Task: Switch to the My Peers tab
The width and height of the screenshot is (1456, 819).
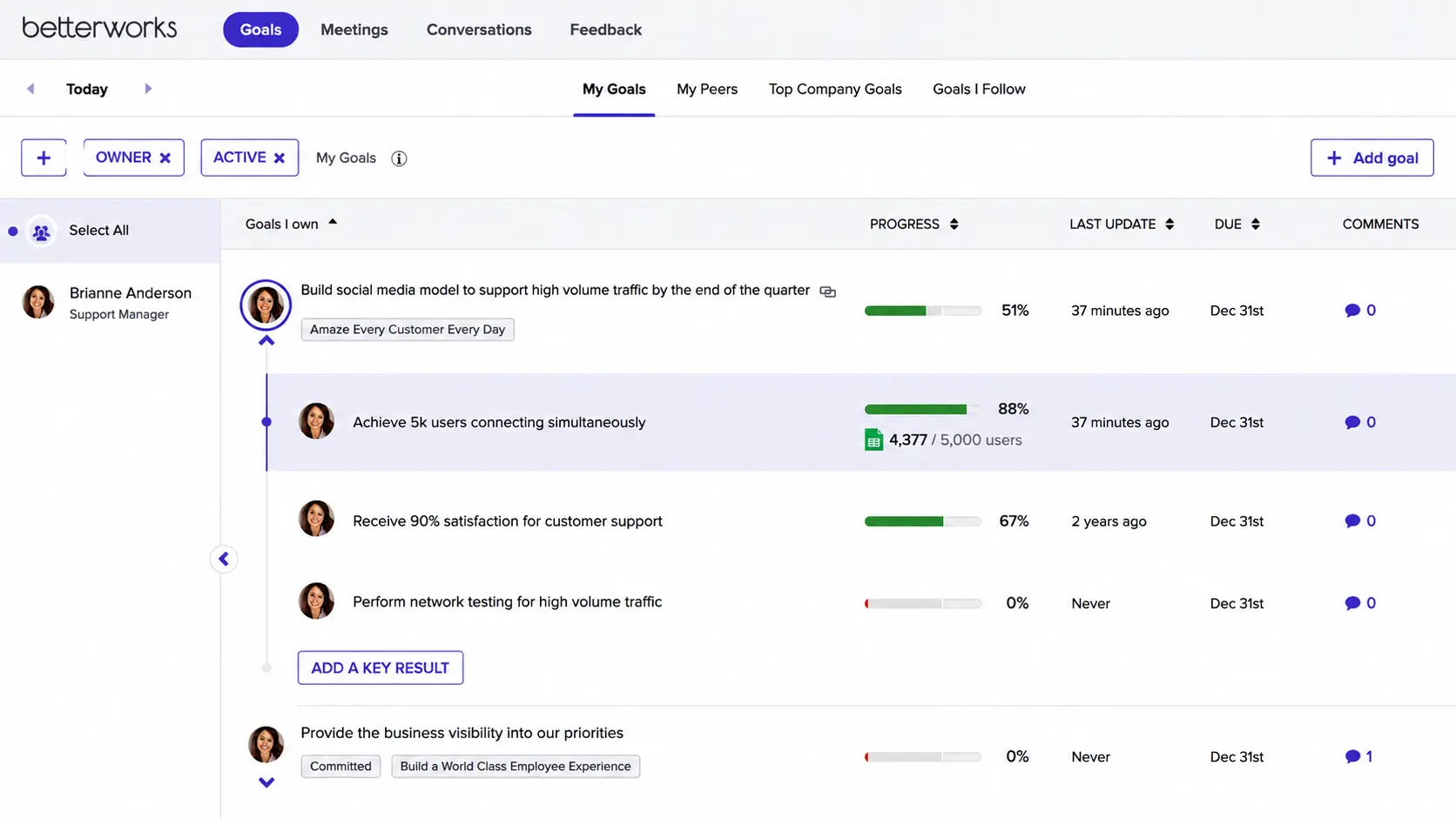Action: [707, 89]
